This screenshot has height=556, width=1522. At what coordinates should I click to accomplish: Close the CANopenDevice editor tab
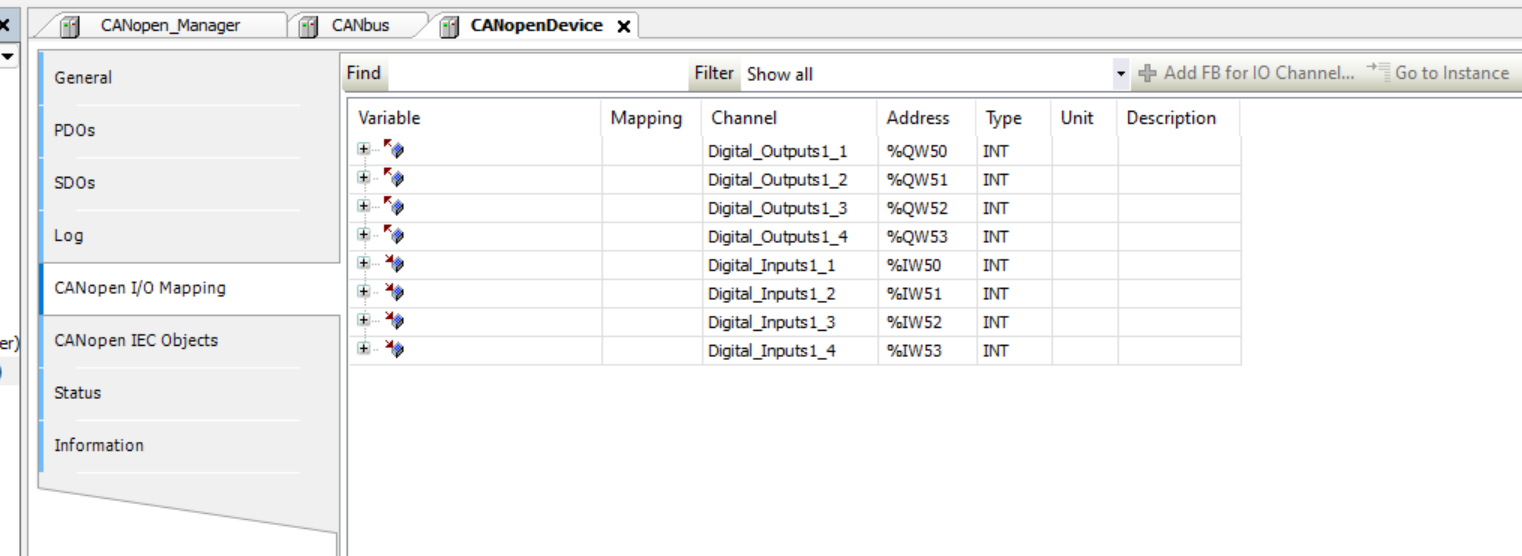point(624,27)
